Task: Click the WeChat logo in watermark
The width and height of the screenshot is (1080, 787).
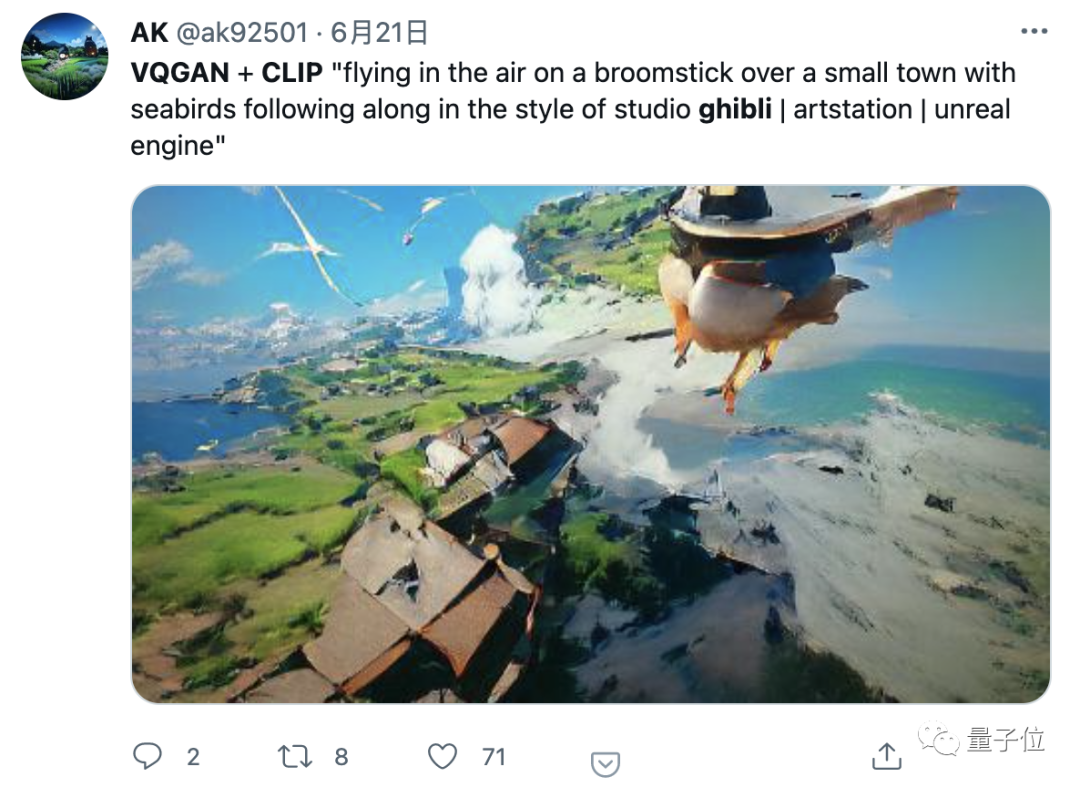Action: coord(938,741)
